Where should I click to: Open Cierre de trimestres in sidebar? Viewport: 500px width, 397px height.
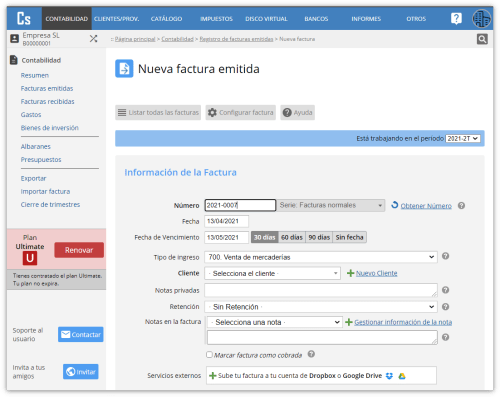[x=50, y=204]
